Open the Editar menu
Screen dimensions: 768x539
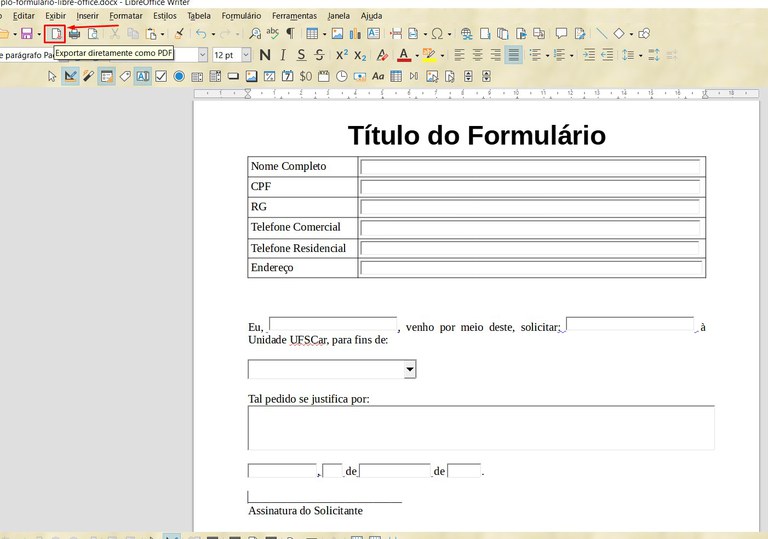pyautogui.click(x=24, y=16)
